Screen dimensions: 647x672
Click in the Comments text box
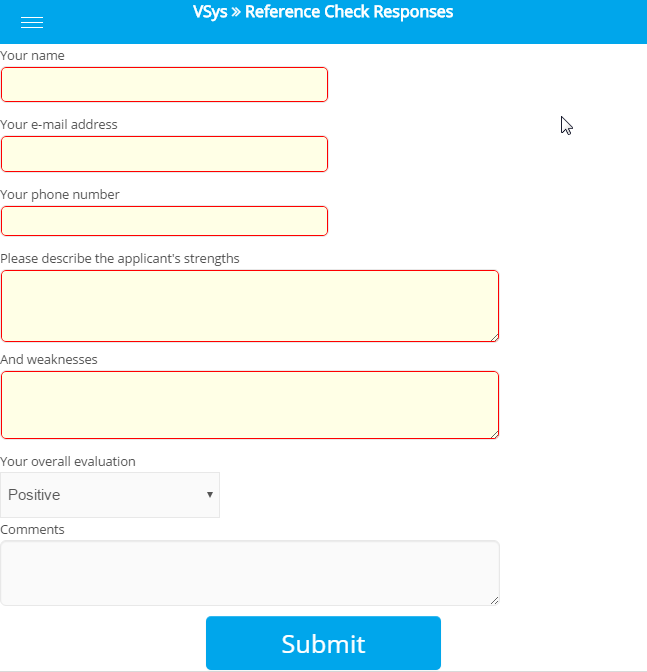(249, 573)
